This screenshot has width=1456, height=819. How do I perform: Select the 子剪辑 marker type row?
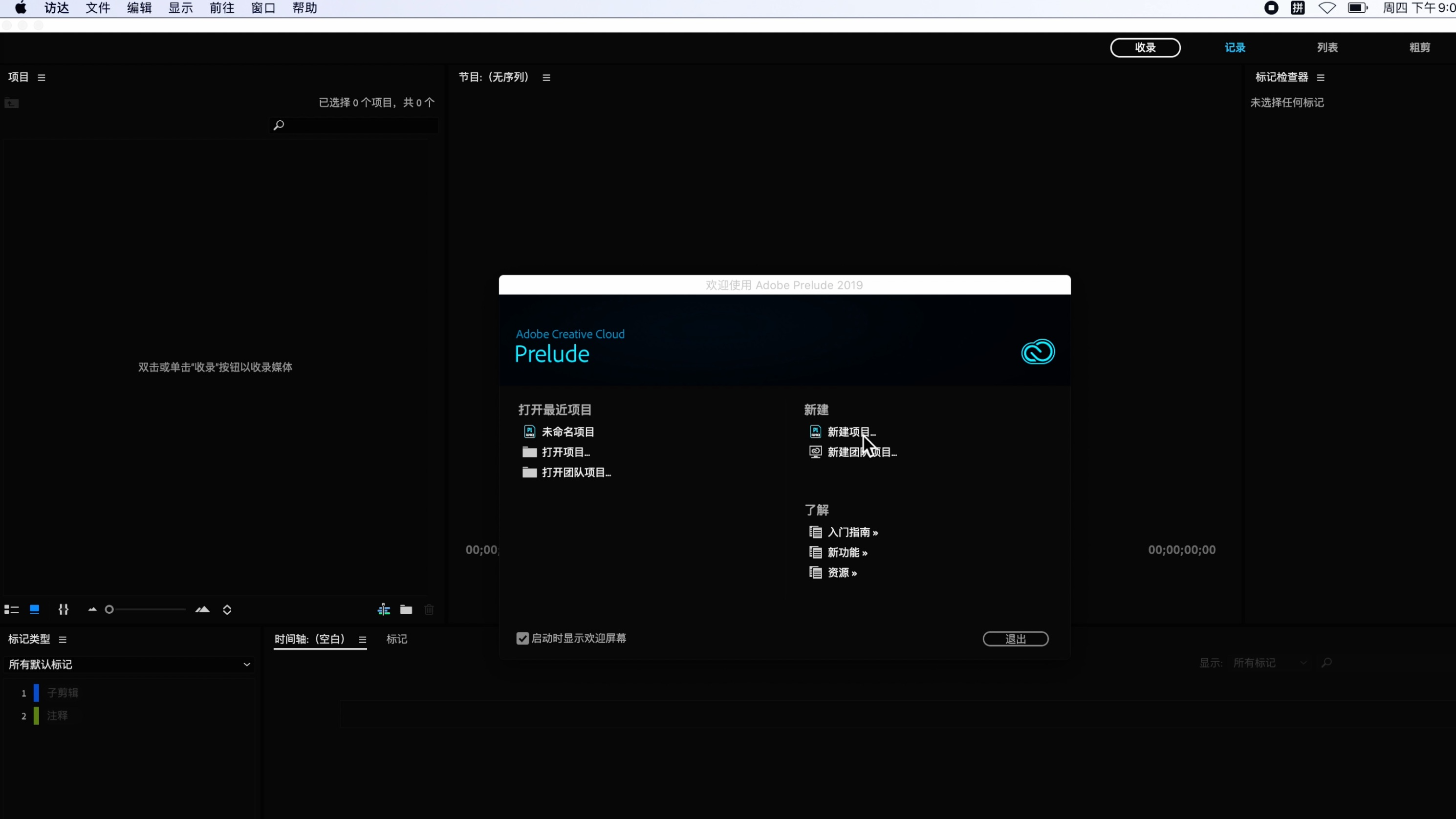[x=129, y=693]
